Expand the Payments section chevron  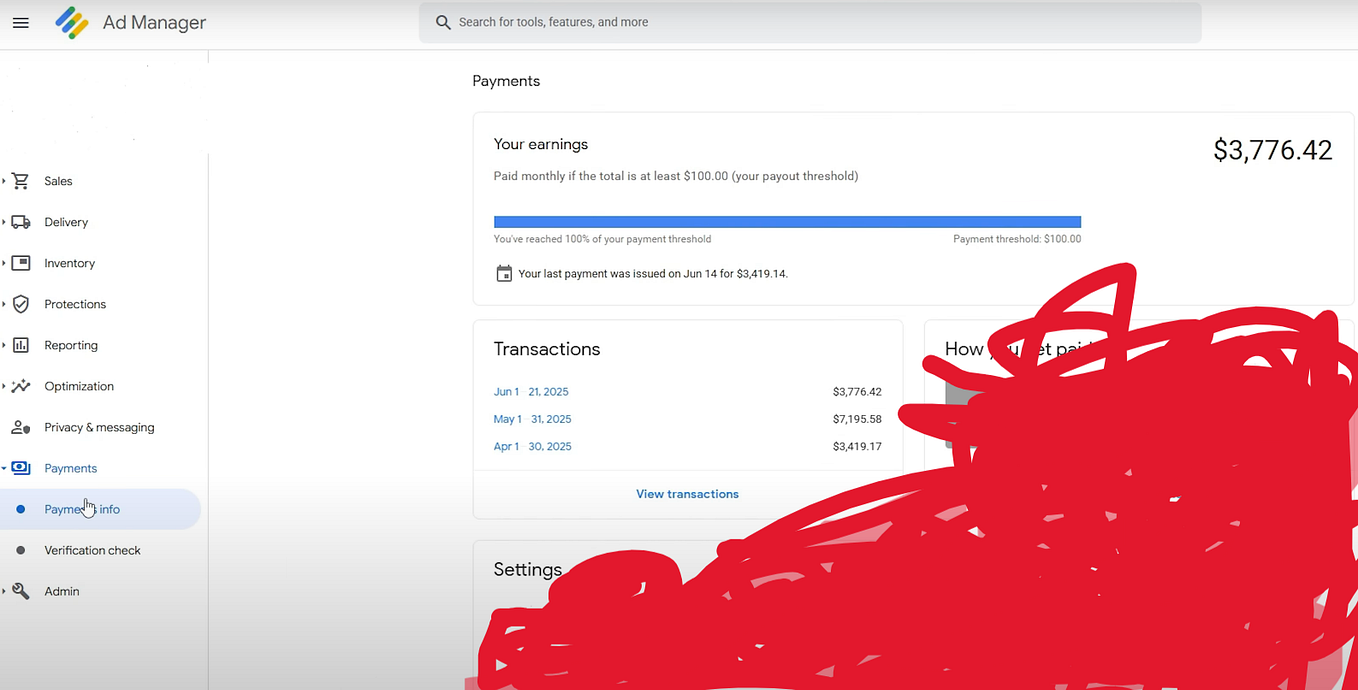coord(5,468)
